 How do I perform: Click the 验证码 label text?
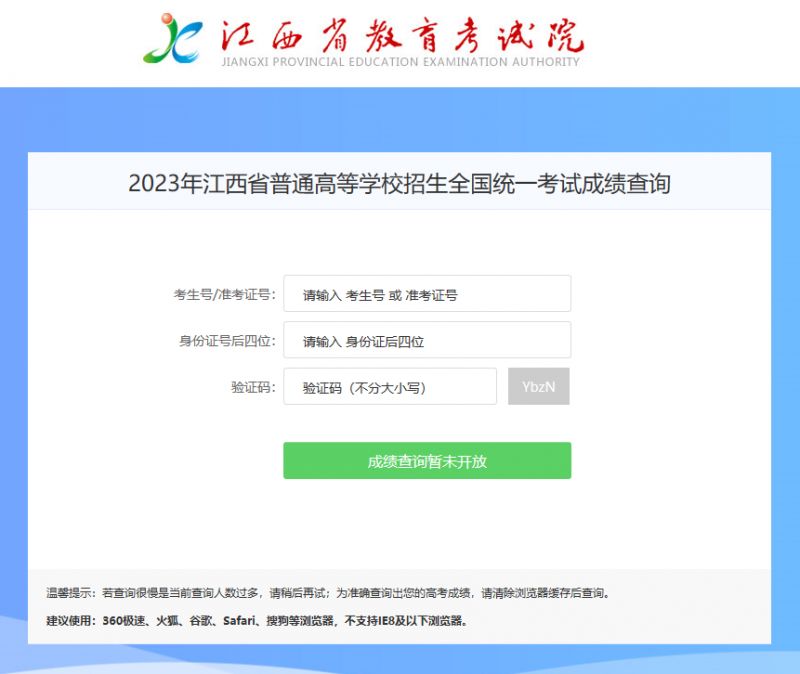coord(253,387)
